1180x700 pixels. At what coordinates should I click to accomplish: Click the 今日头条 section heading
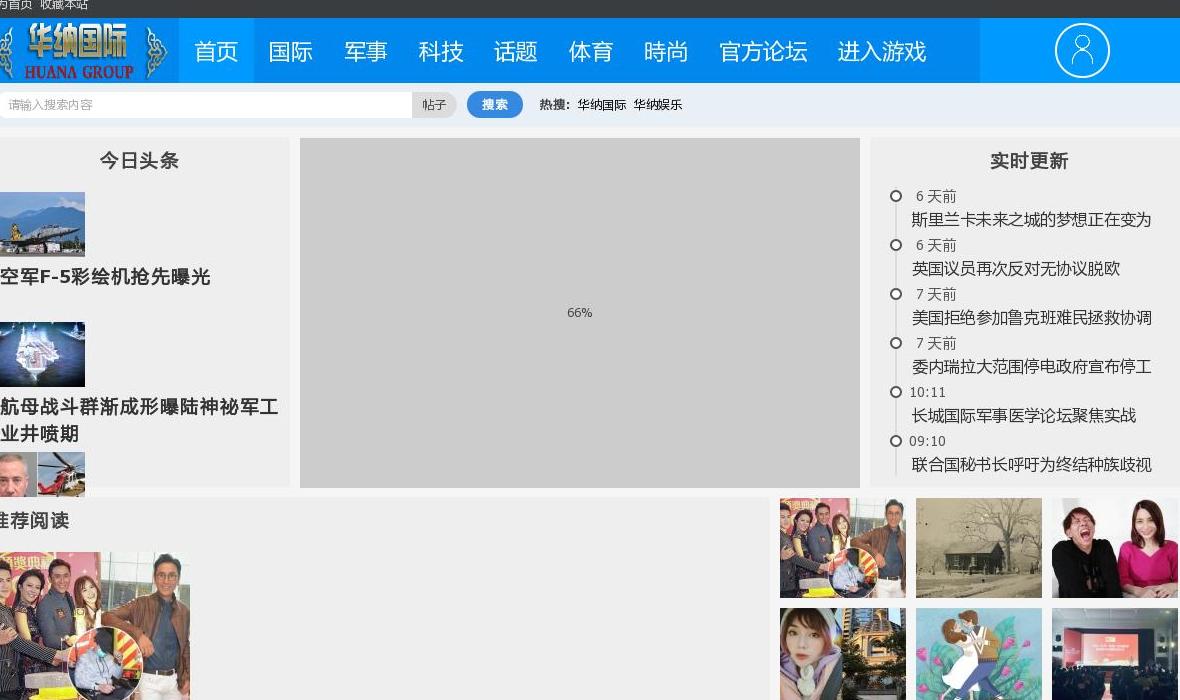139,160
